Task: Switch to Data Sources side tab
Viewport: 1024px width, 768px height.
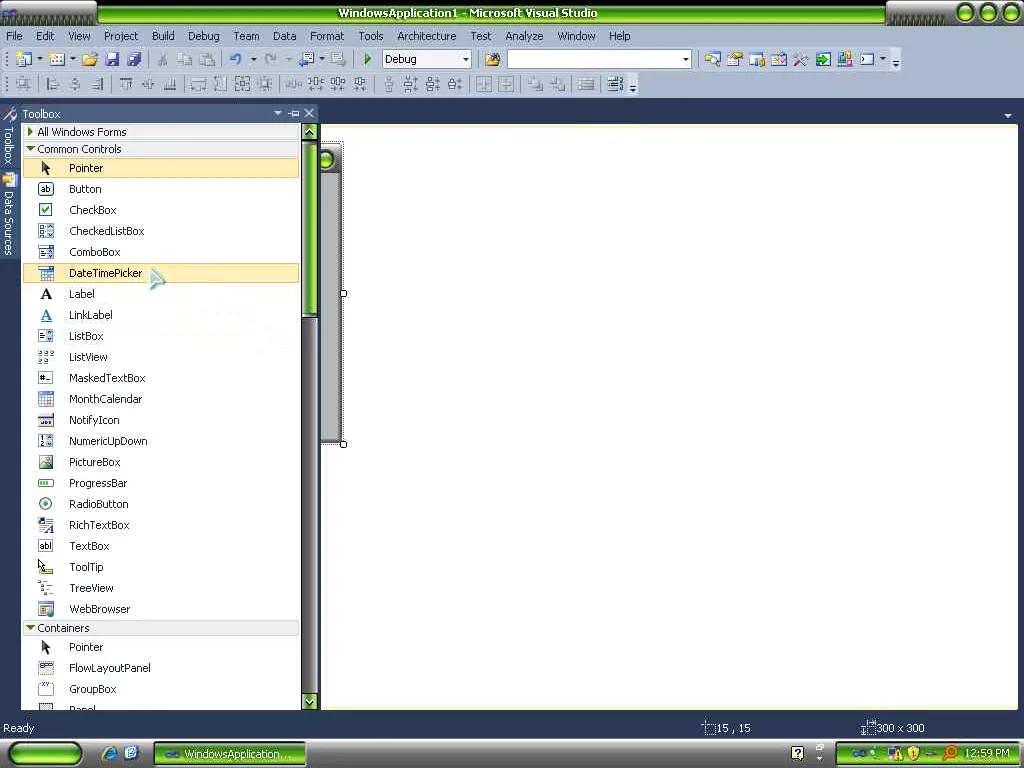Action: click(8, 214)
